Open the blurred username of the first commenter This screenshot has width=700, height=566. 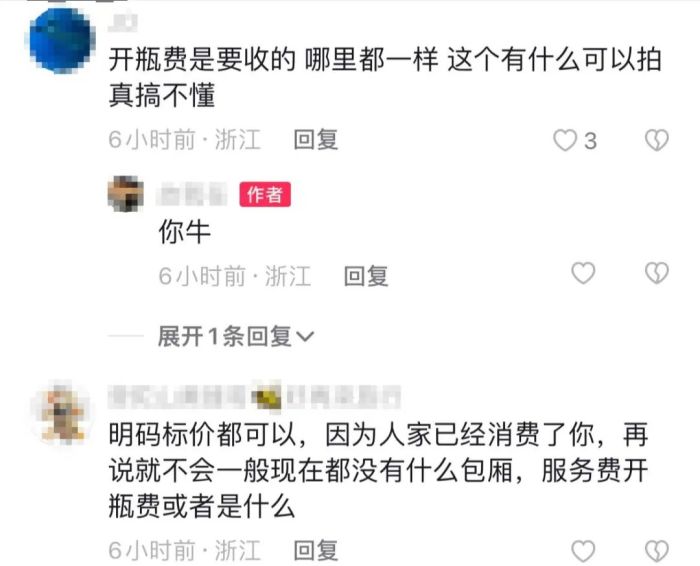(123, 22)
